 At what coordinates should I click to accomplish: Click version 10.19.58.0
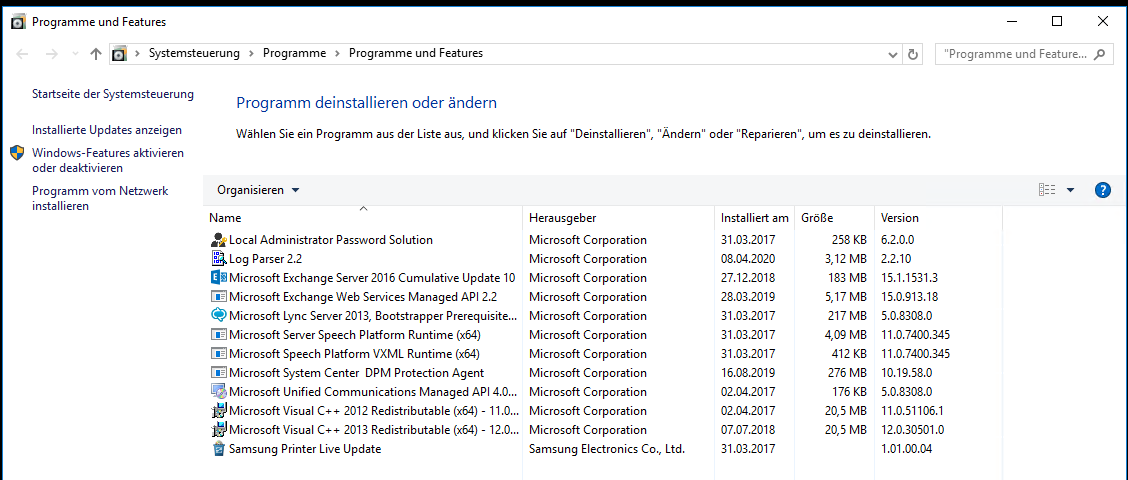coord(906,373)
